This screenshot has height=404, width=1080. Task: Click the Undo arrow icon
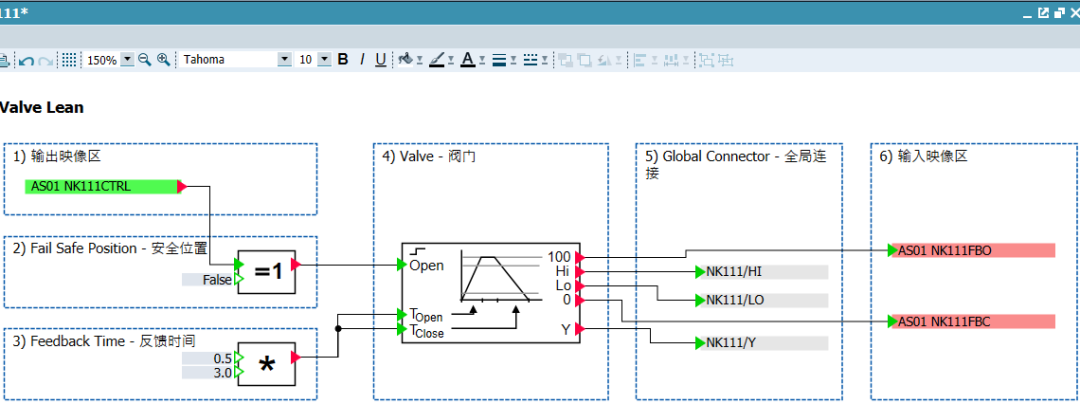tap(27, 60)
